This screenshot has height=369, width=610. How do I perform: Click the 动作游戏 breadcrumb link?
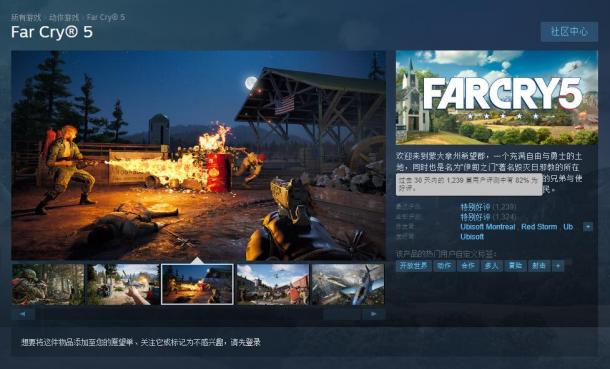click(64, 17)
